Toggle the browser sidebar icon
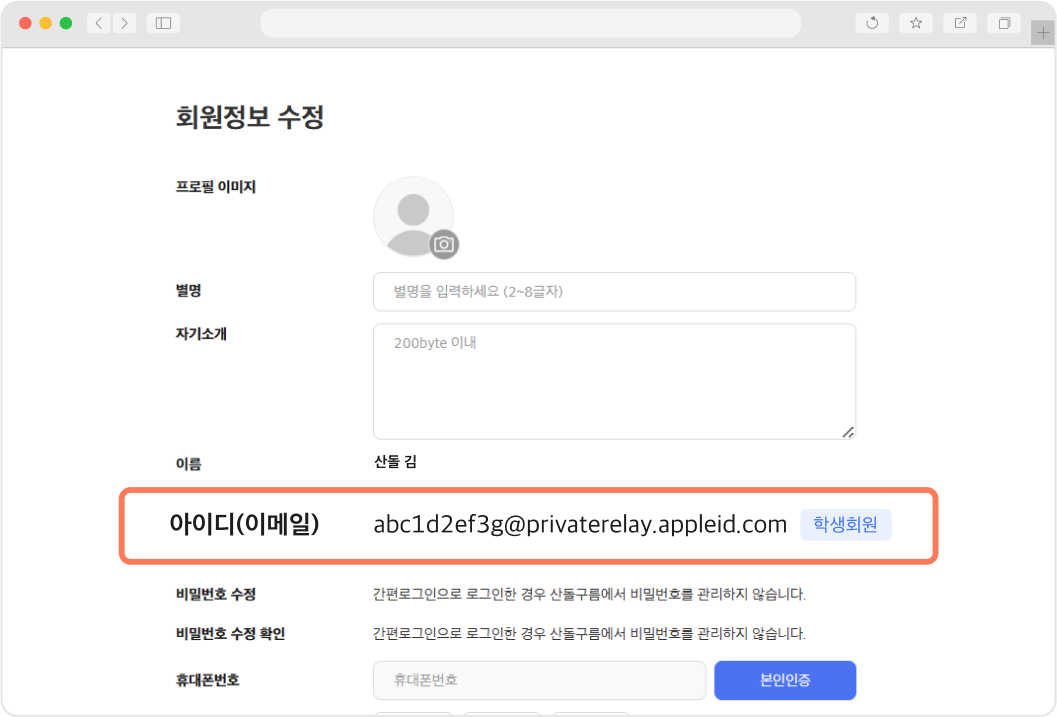This screenshot has width=1057, height=717. 163,23
